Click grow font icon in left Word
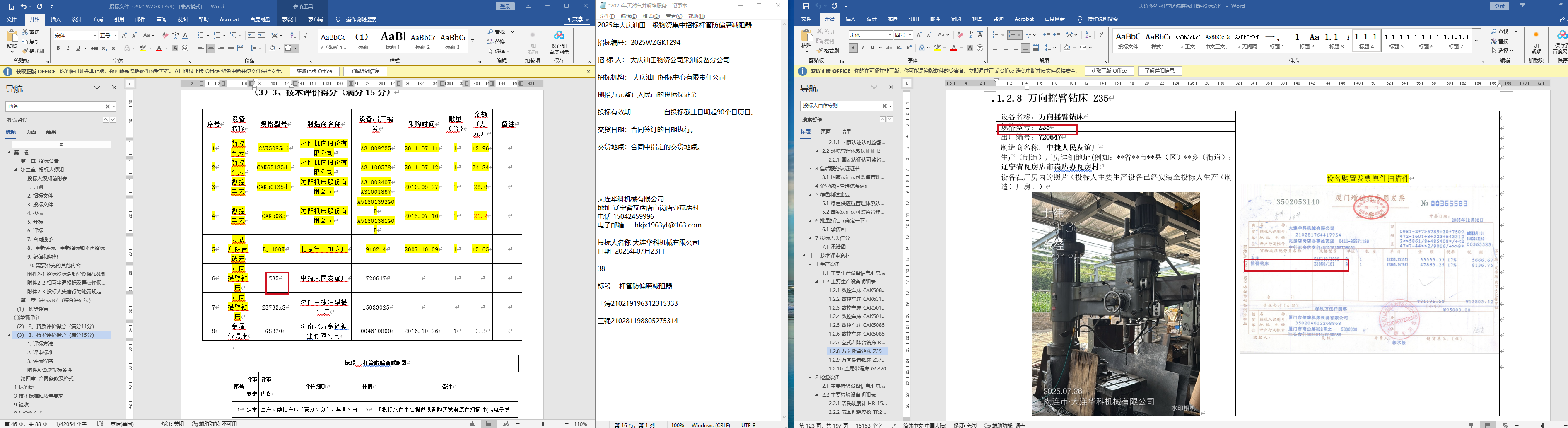 (x=124, y=35)
